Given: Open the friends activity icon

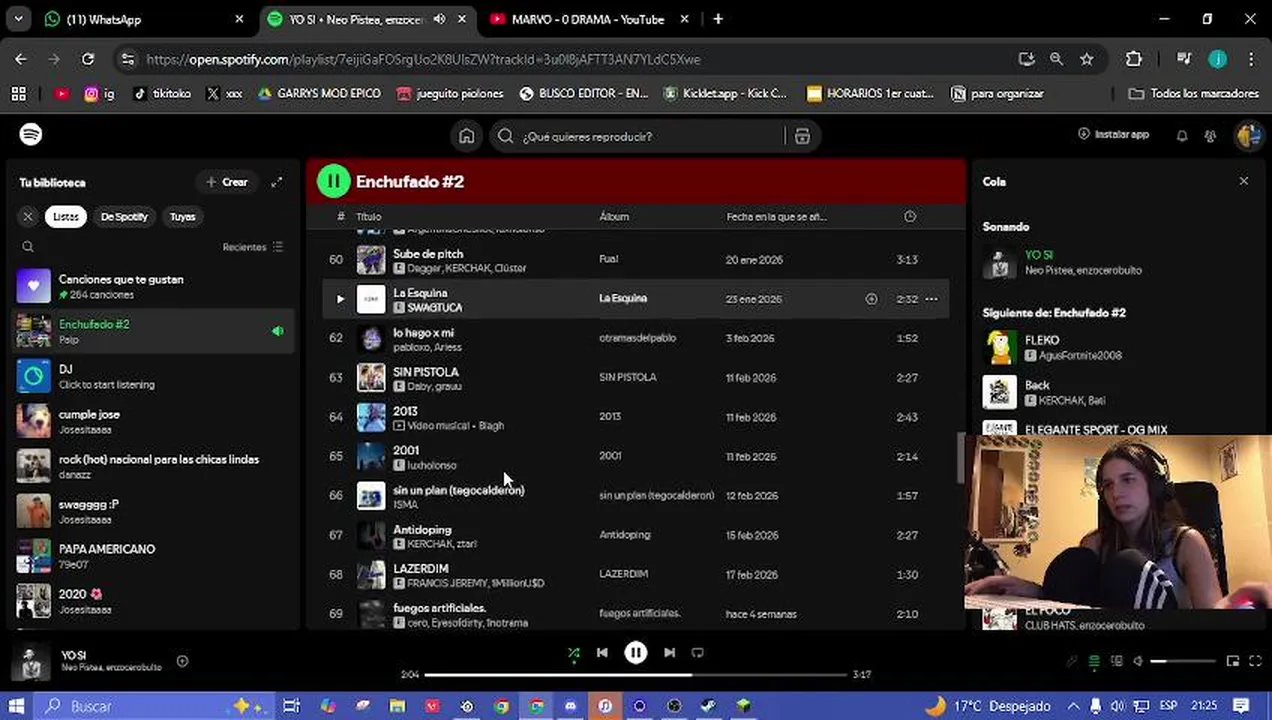Looking at the screenshot, I should [1211, 136].
